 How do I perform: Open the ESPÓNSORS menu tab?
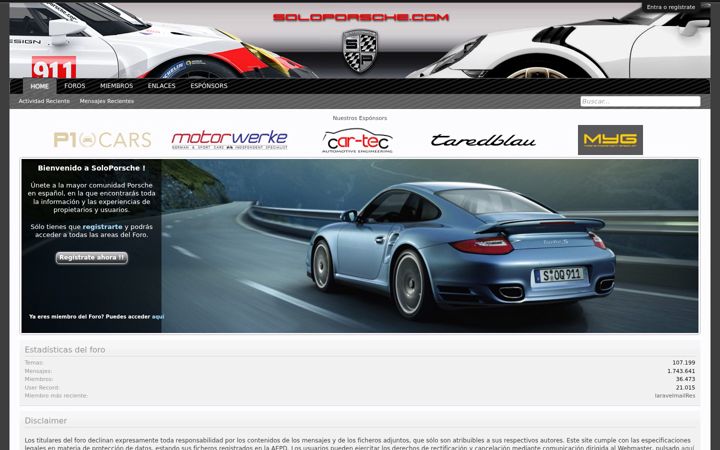[x=209, y=86]
